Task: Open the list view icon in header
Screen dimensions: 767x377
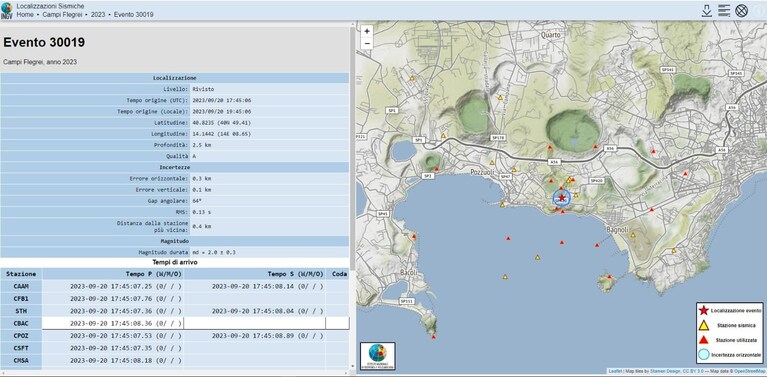Action: point(724,10)
